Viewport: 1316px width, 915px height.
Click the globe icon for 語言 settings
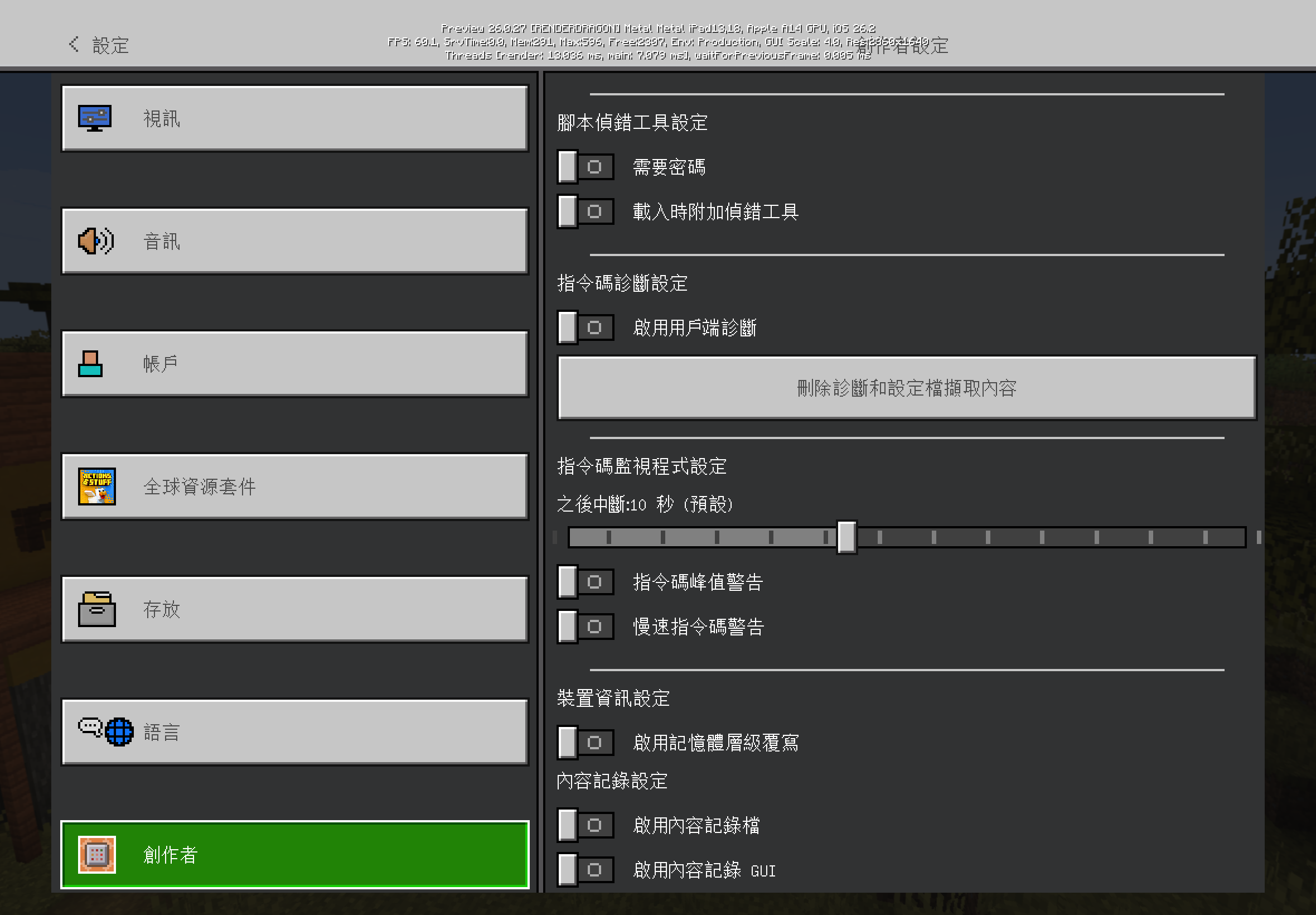(x=119, y=731)
